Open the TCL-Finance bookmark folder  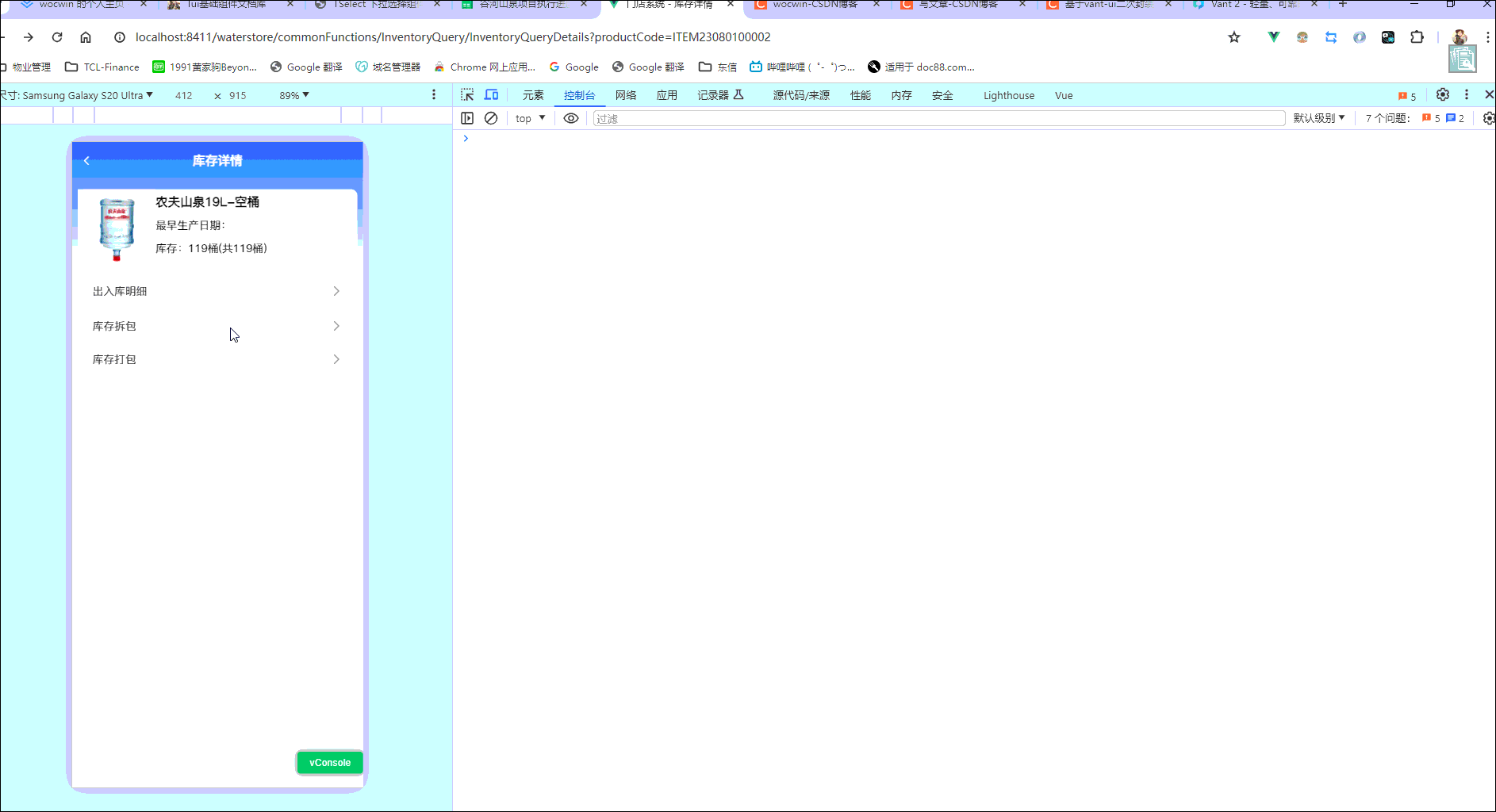pos(102,67)
